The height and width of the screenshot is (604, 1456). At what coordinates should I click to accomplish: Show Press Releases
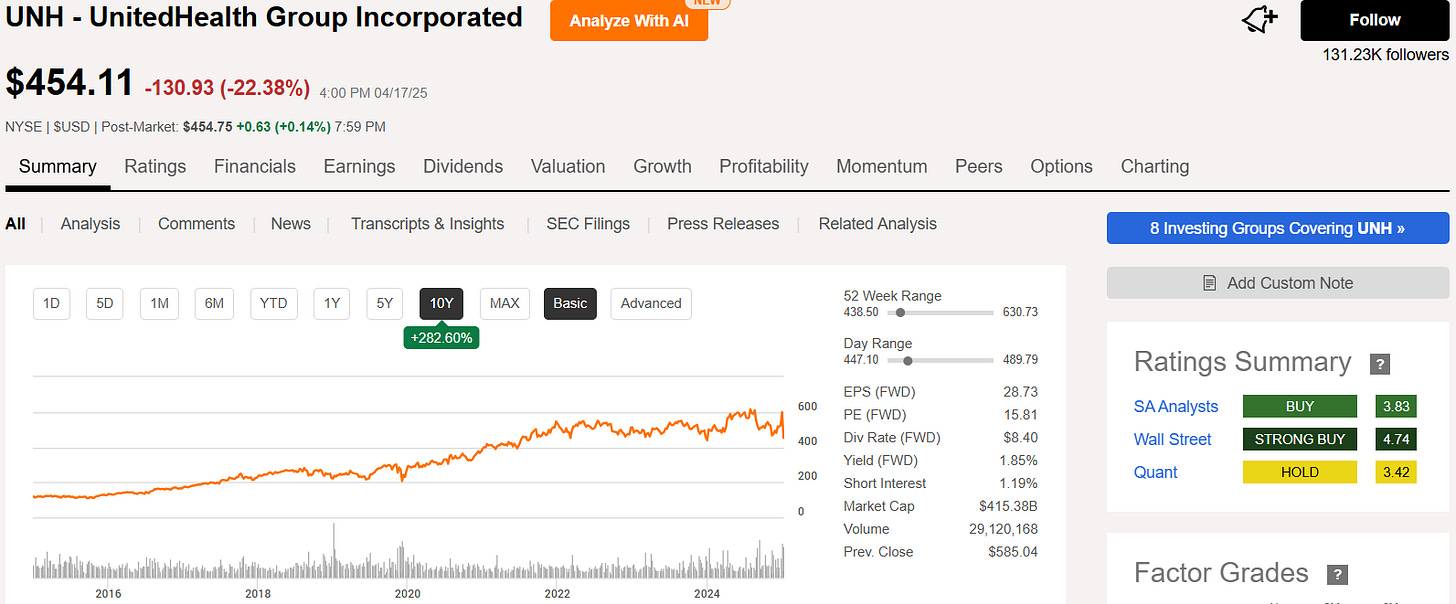tap(723, 224)
